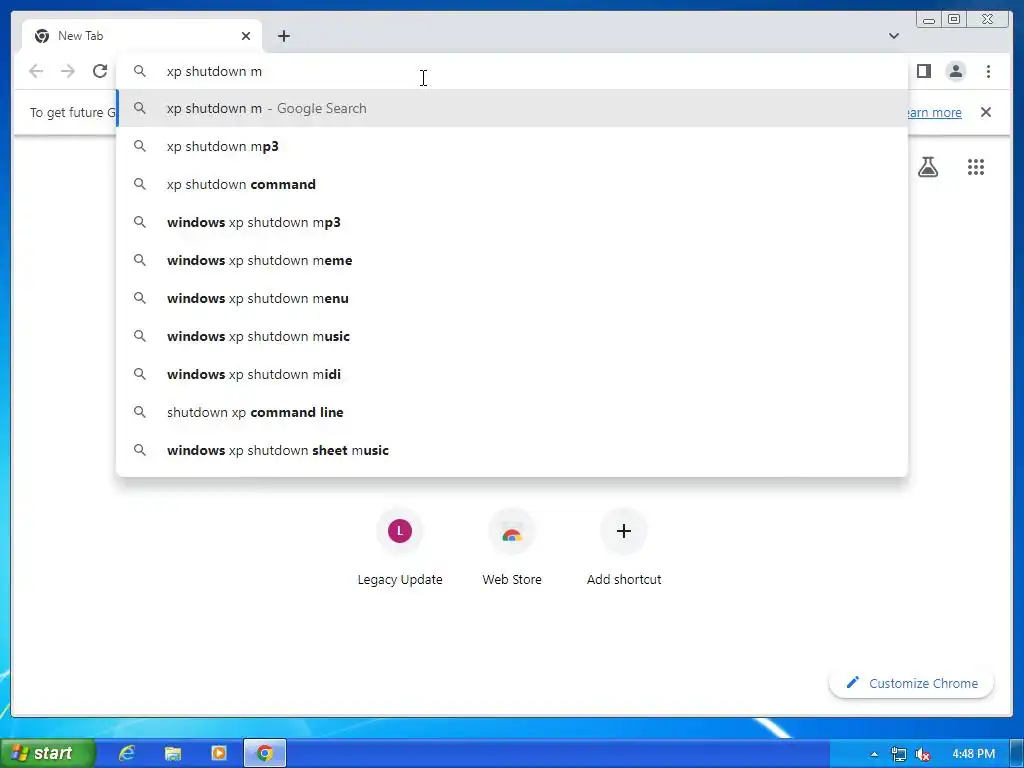Go forward using the forward arrow
Image resolution: width=1024 pixels, height=768 pixels.
[68, 71]
